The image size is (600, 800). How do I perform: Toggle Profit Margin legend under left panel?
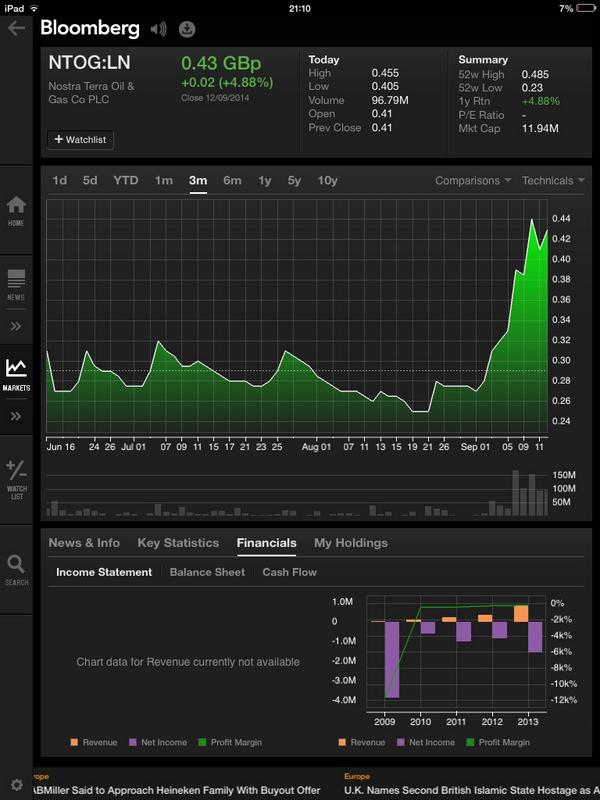230,742
